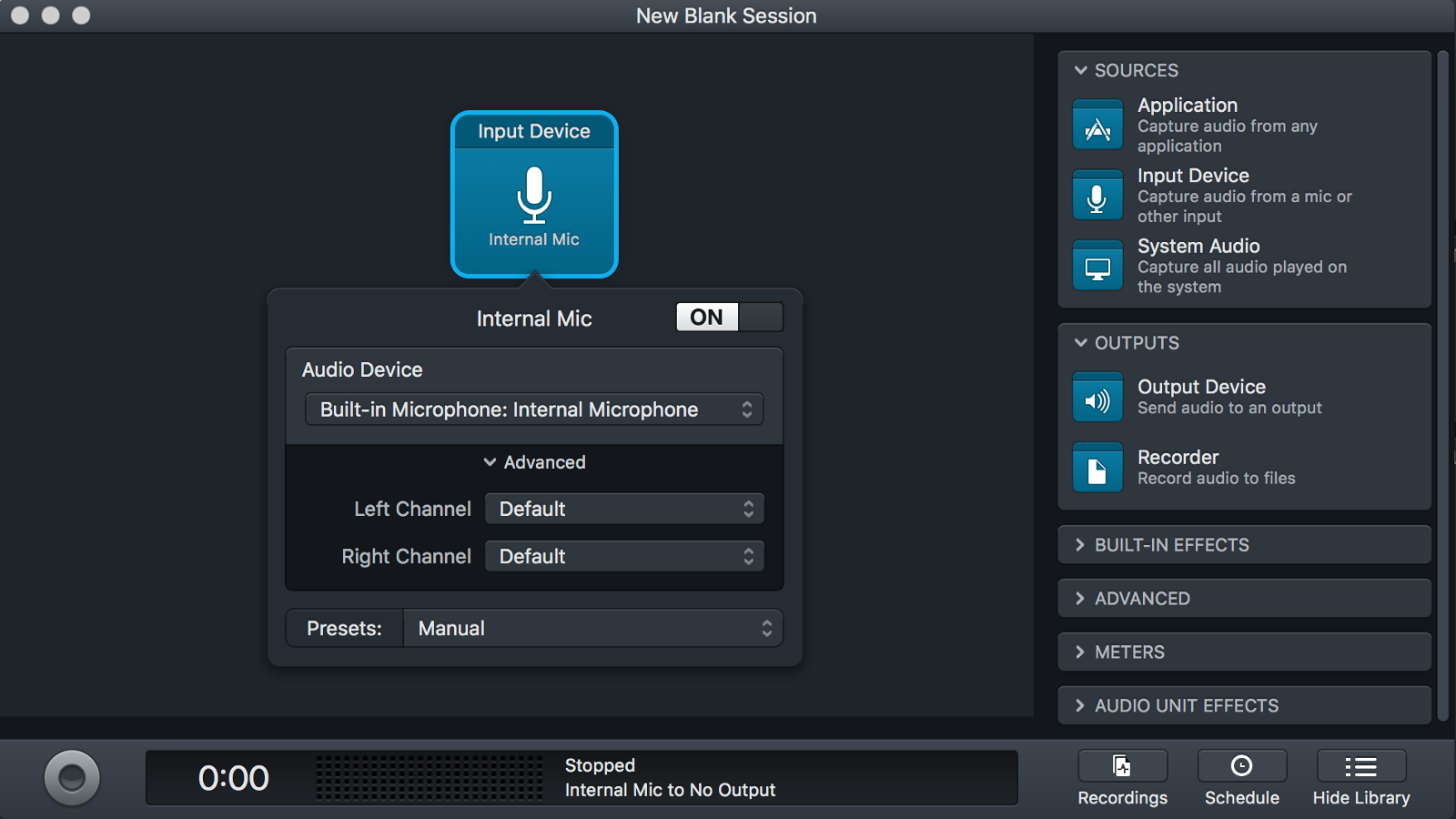Expand the ADVANCED library section
1456x819 pixels.
pyautogui.click(x=1244, y=599)
